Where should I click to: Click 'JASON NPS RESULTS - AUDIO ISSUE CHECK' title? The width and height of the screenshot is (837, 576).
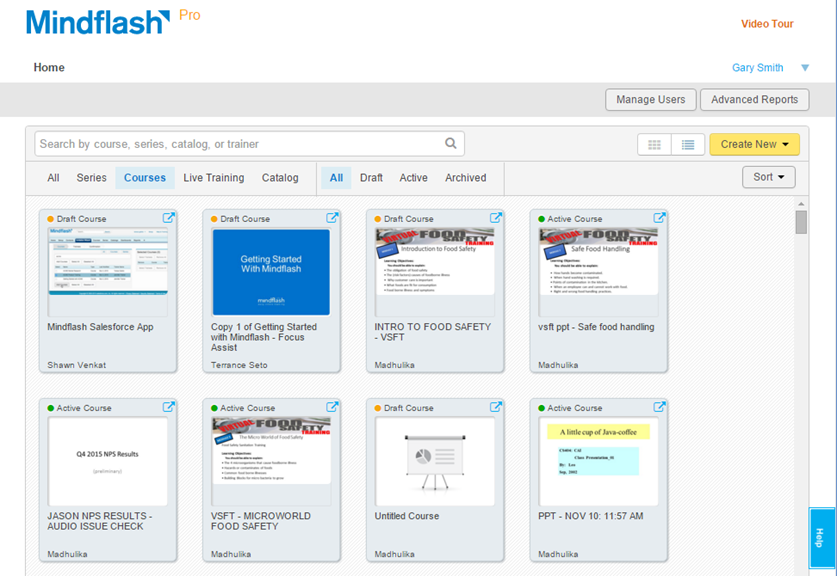click(x=100, y=521)
